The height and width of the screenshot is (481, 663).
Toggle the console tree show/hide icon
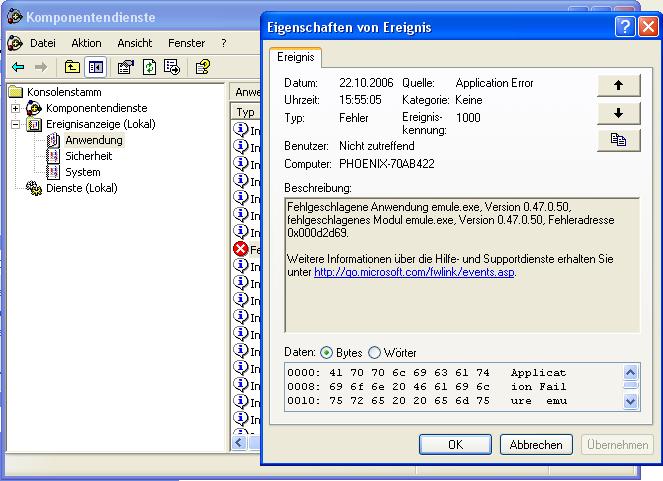(x=96, y=67)
